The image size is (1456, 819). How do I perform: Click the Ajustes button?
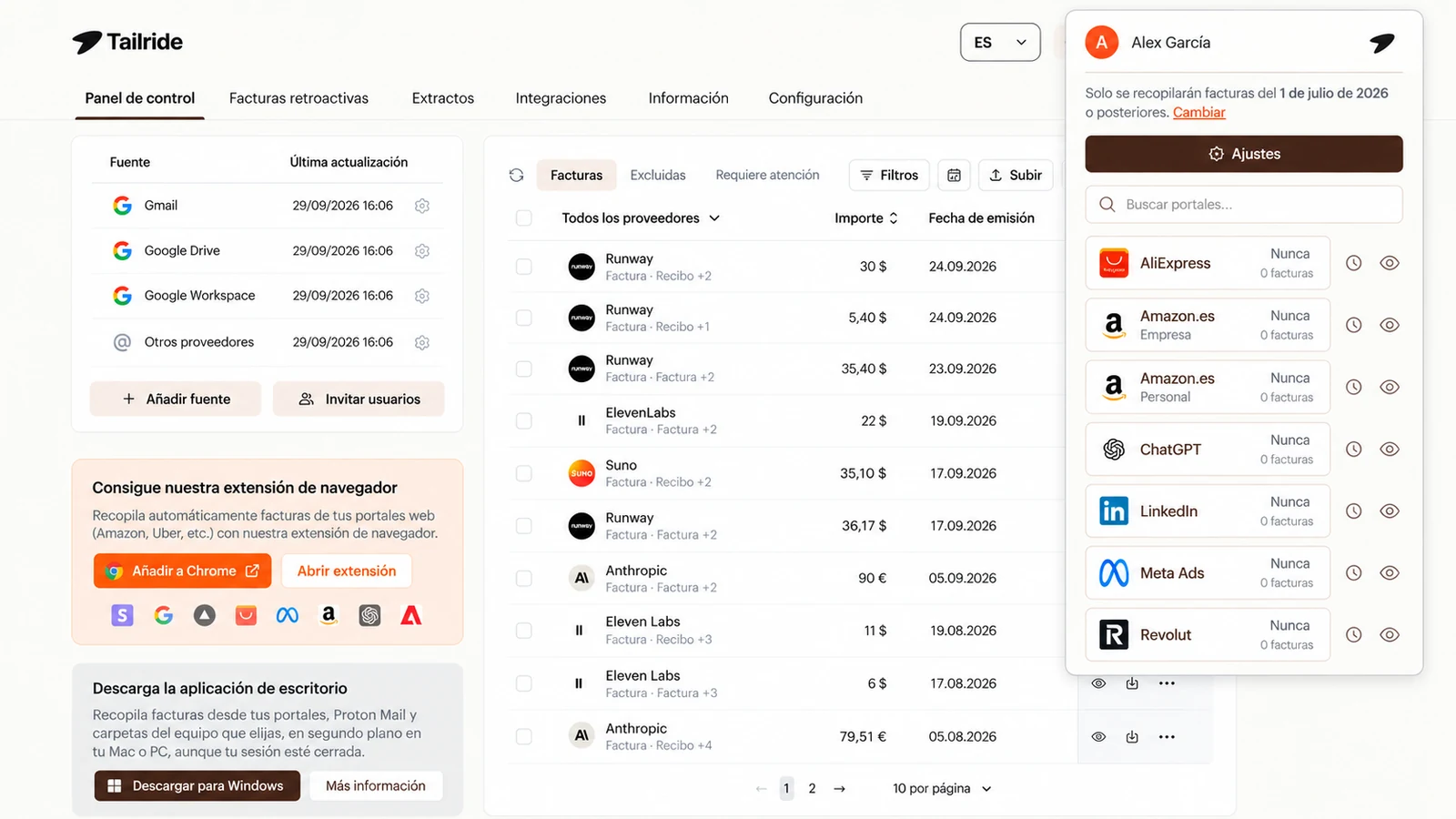click(1244, 154)
